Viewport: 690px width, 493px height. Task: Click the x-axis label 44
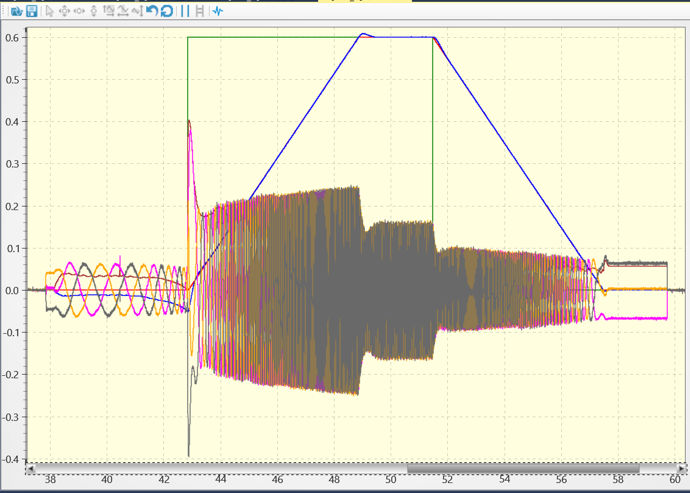click(x=220, y=479)
